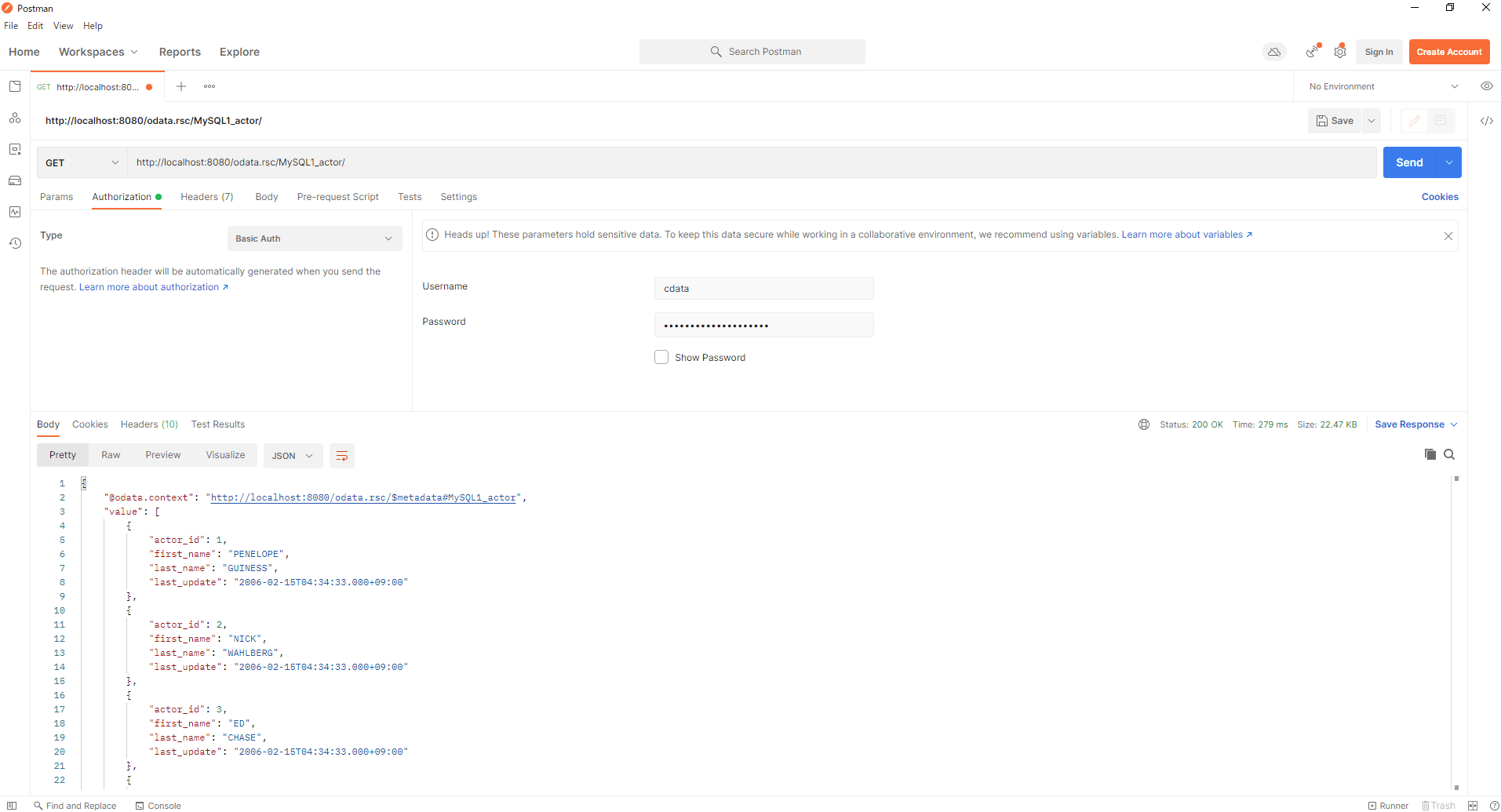Toggle line wrap in response body
The width and height of the screenshot is (1501, 812).
coord(342,456)
